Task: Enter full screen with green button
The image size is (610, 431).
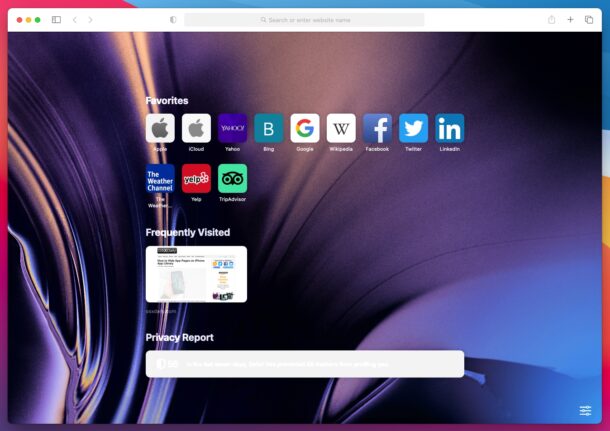Action: 38,20
